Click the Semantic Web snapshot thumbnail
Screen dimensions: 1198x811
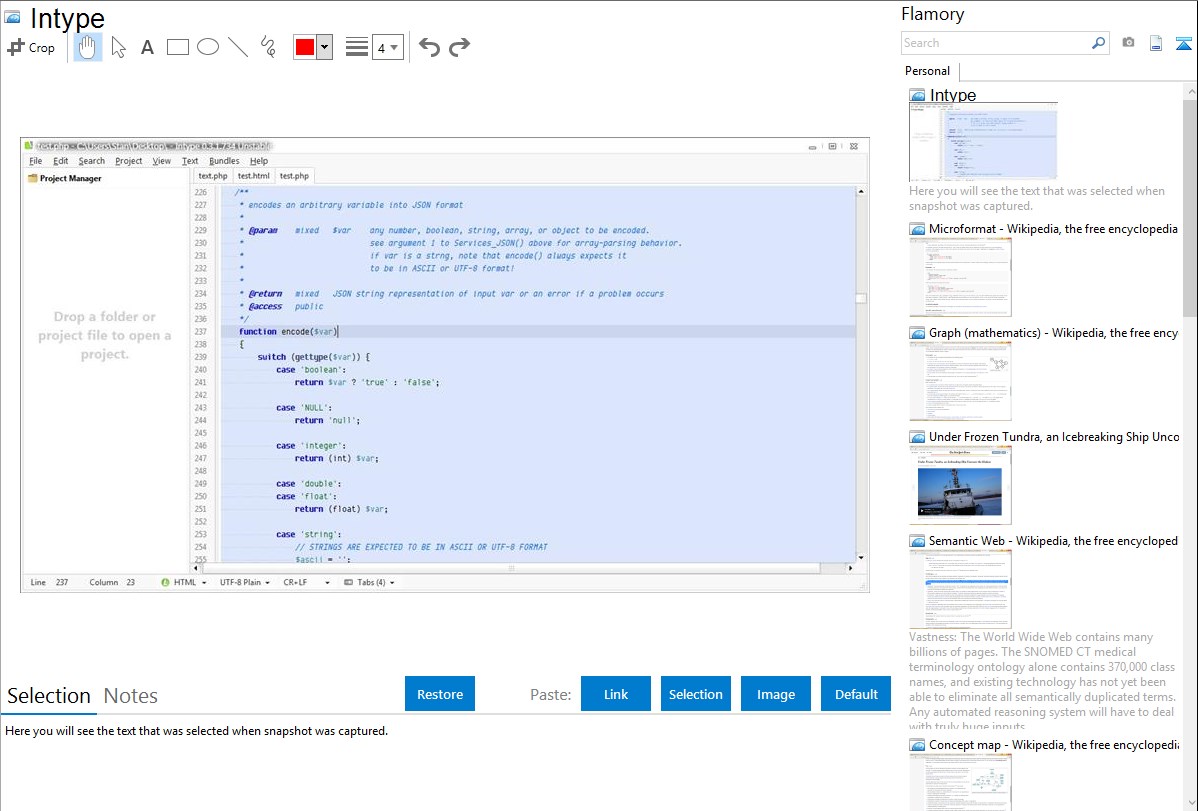[x=960, y=589]
